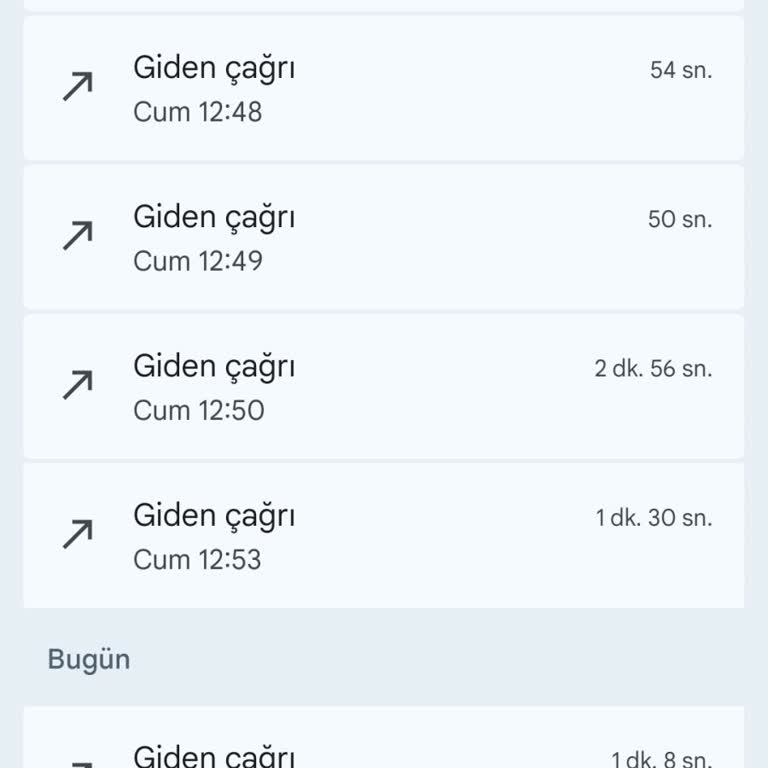Tap the 1 dk. 30 sn. duration text
Image resolution: width=768 pixels, height=768 pixels.
(654, 518)
